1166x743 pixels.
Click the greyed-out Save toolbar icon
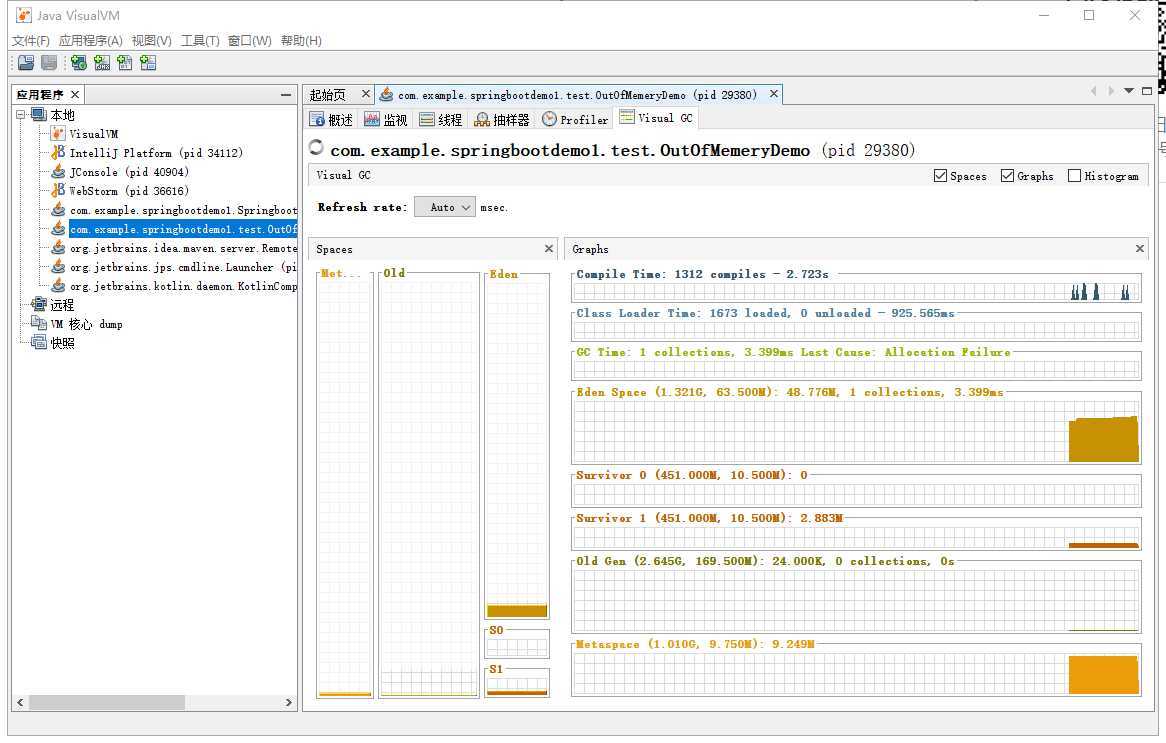coord(49,63)
